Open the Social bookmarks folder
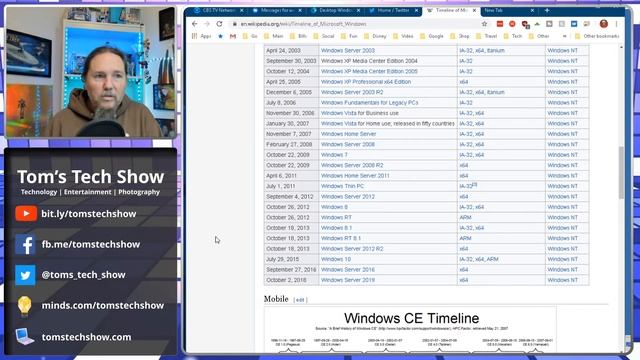 pos(324,36)
